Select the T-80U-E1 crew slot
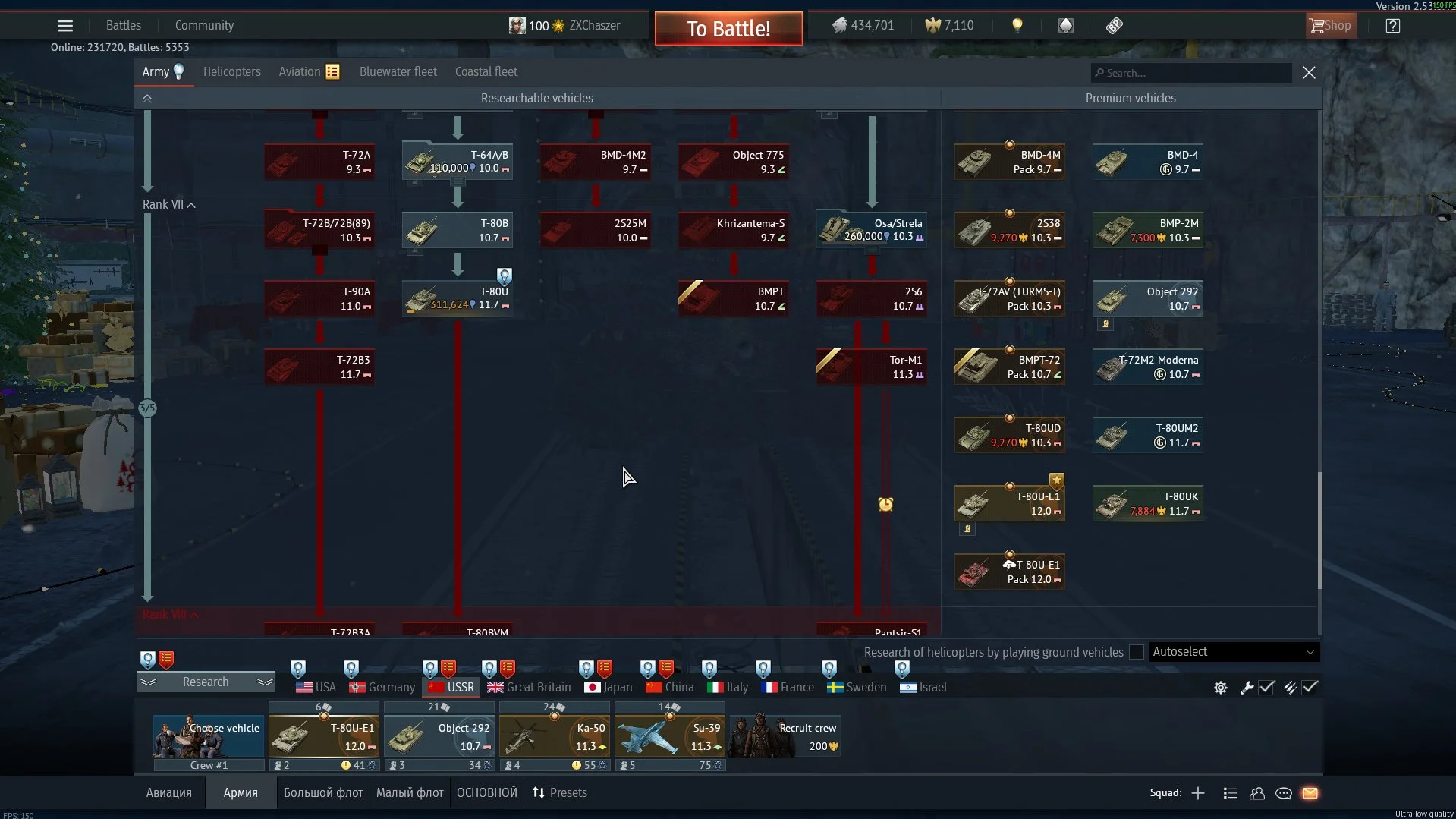Viewport: 1456px width, 819px height. coord(324,736)
